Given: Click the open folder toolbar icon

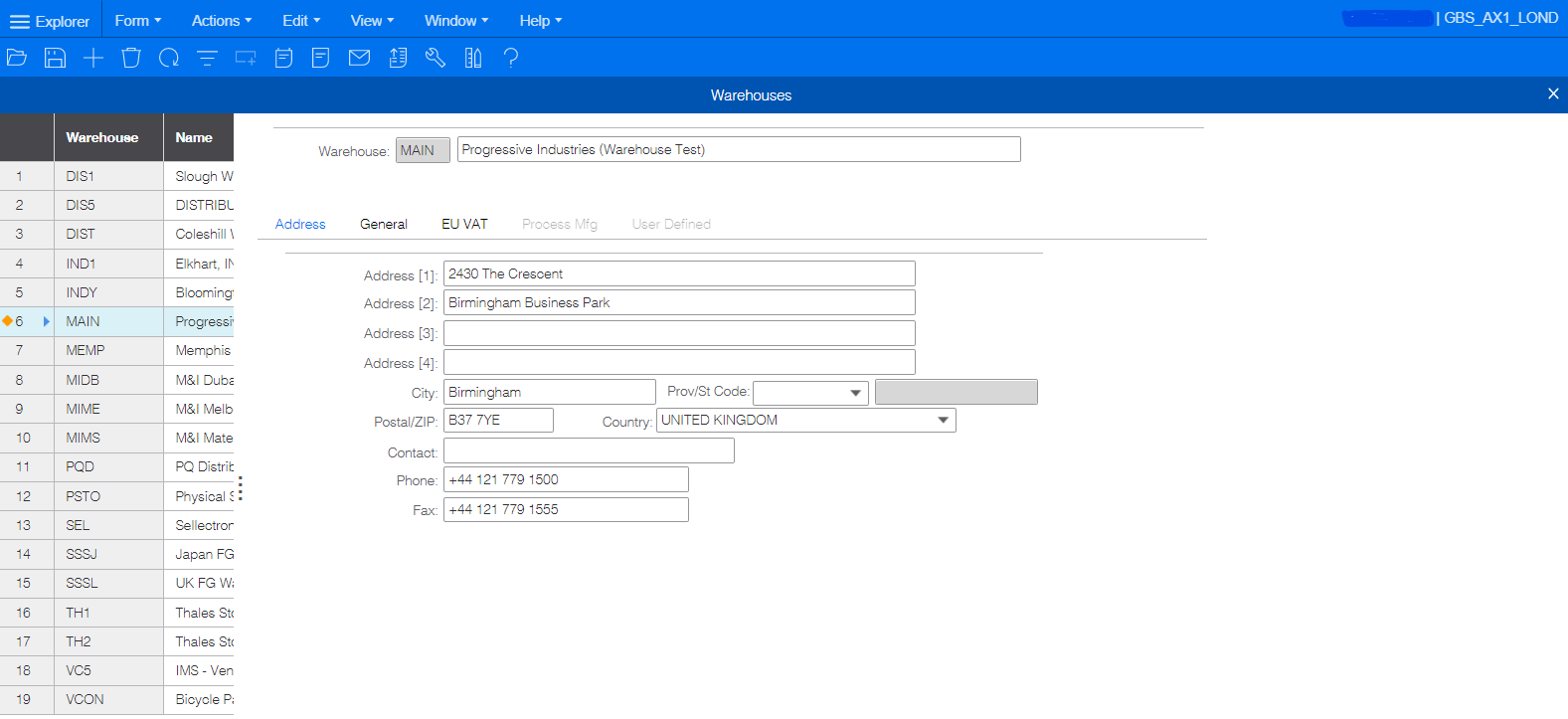Looking at the screenshot, I should [17, 58].
